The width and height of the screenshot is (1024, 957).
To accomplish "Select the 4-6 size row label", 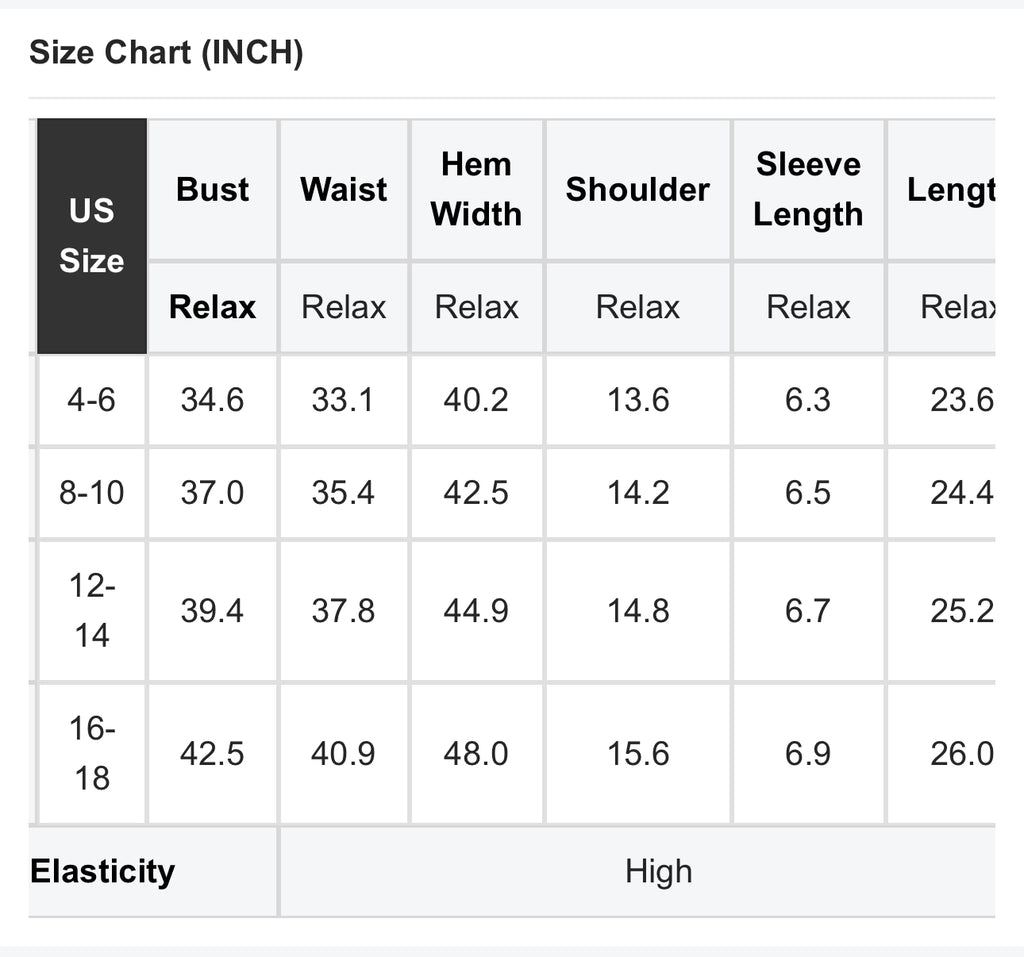I will pyautogui.click(x=91, y=400).
